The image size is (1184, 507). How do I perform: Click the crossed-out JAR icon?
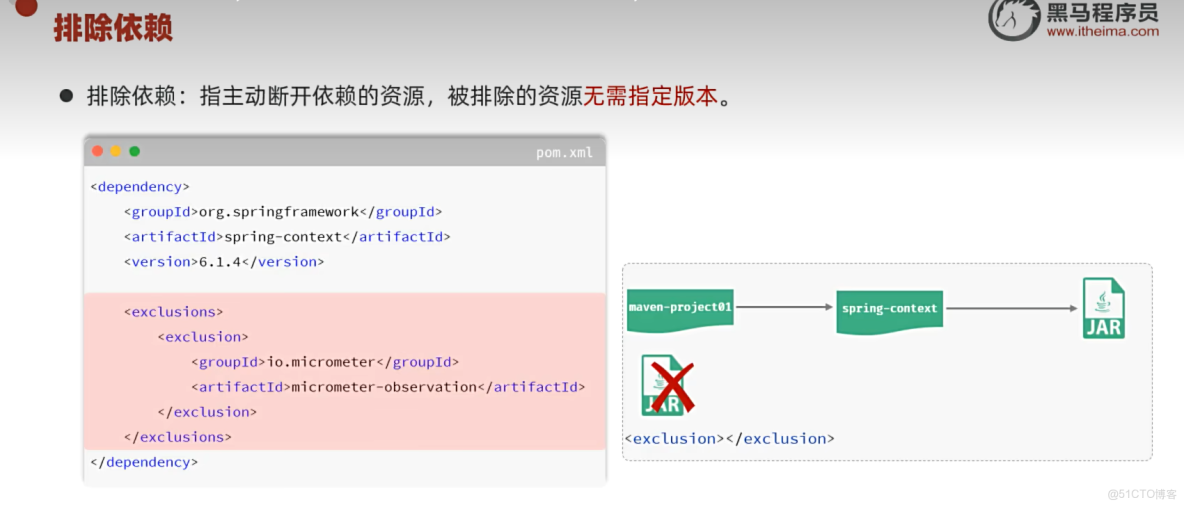[x=667, y=385]
